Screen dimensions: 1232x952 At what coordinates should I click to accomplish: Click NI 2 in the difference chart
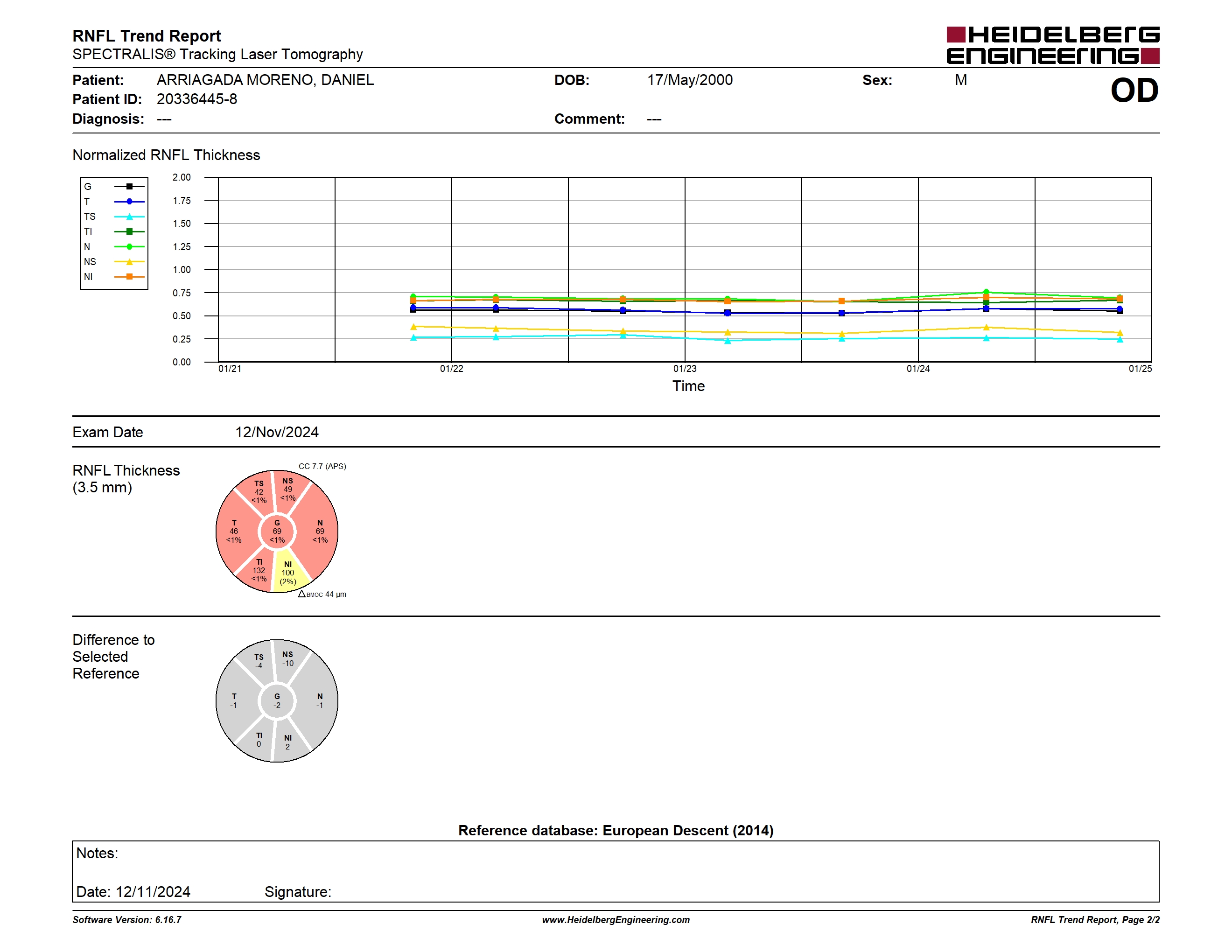pyautogui.click(x=287, y=742)
